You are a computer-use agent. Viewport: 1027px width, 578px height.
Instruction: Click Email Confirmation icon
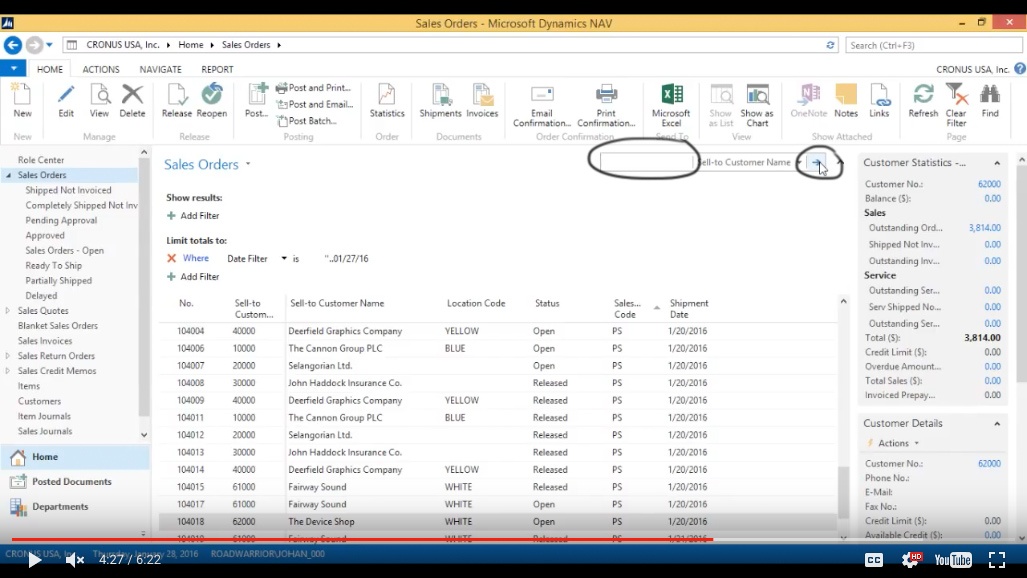point(542,105)
